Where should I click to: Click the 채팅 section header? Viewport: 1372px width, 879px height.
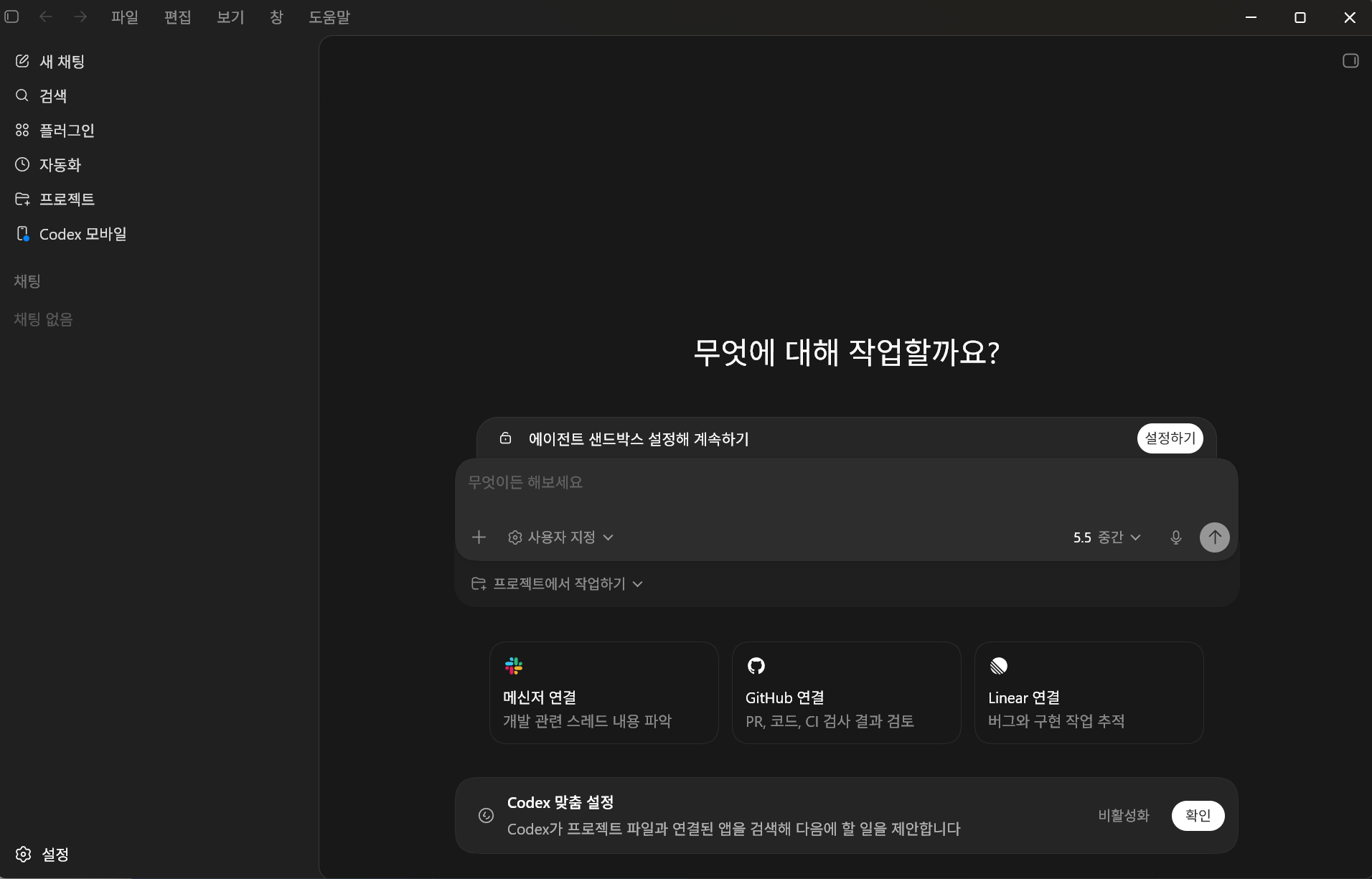tap(27, 281)
